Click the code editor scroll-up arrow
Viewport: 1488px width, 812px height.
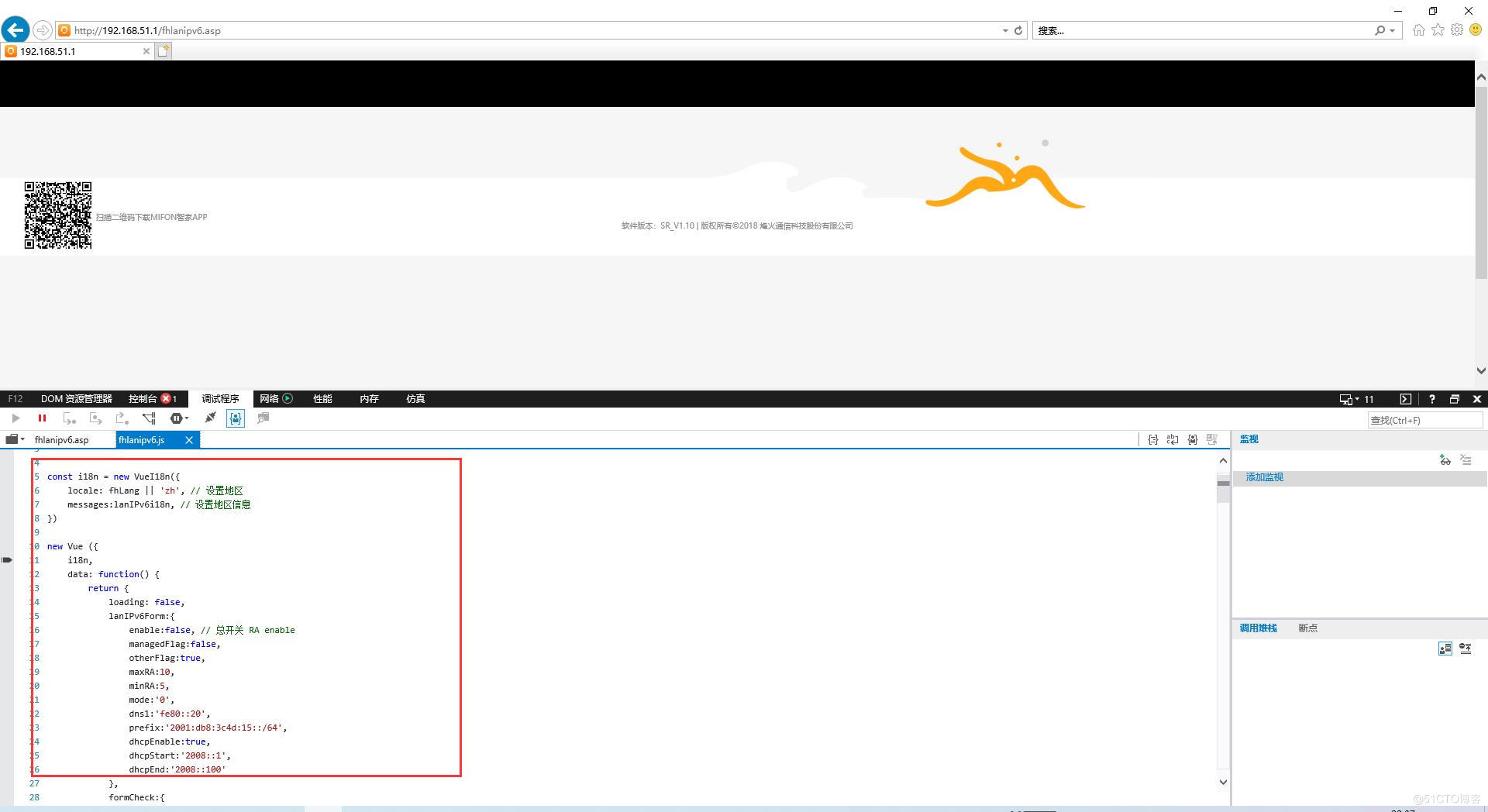coord(1223,460)
